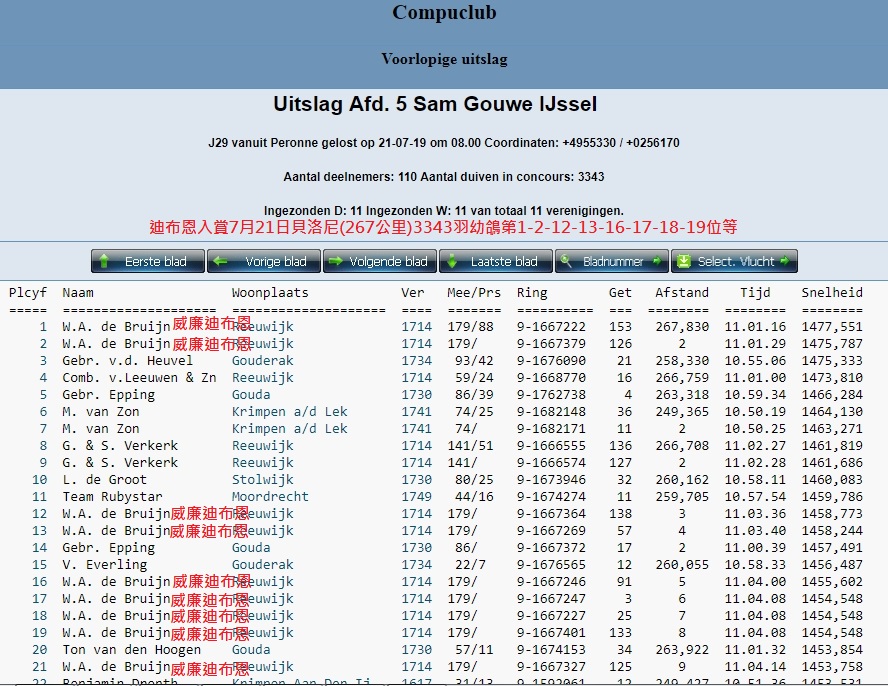Click ring number 9-1667379

click(x=551, y=344)
